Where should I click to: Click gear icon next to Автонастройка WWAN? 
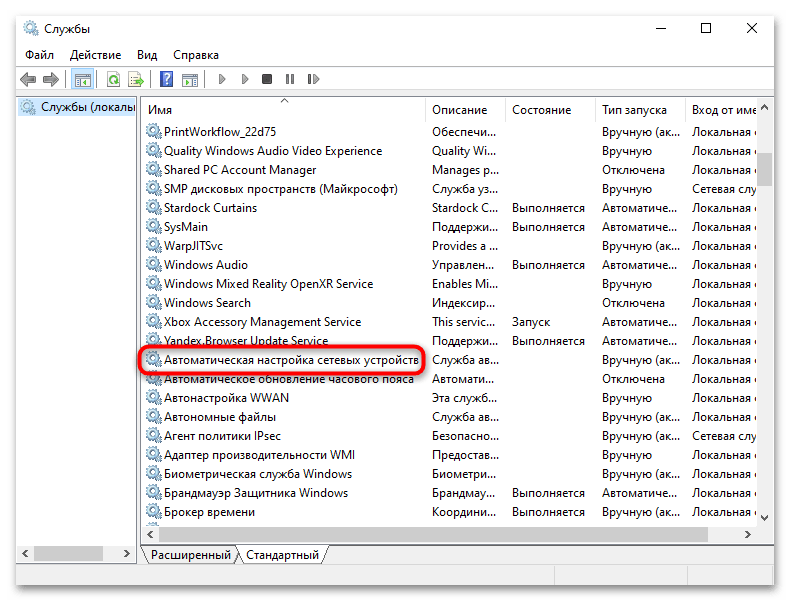click(x=153, y=397)
